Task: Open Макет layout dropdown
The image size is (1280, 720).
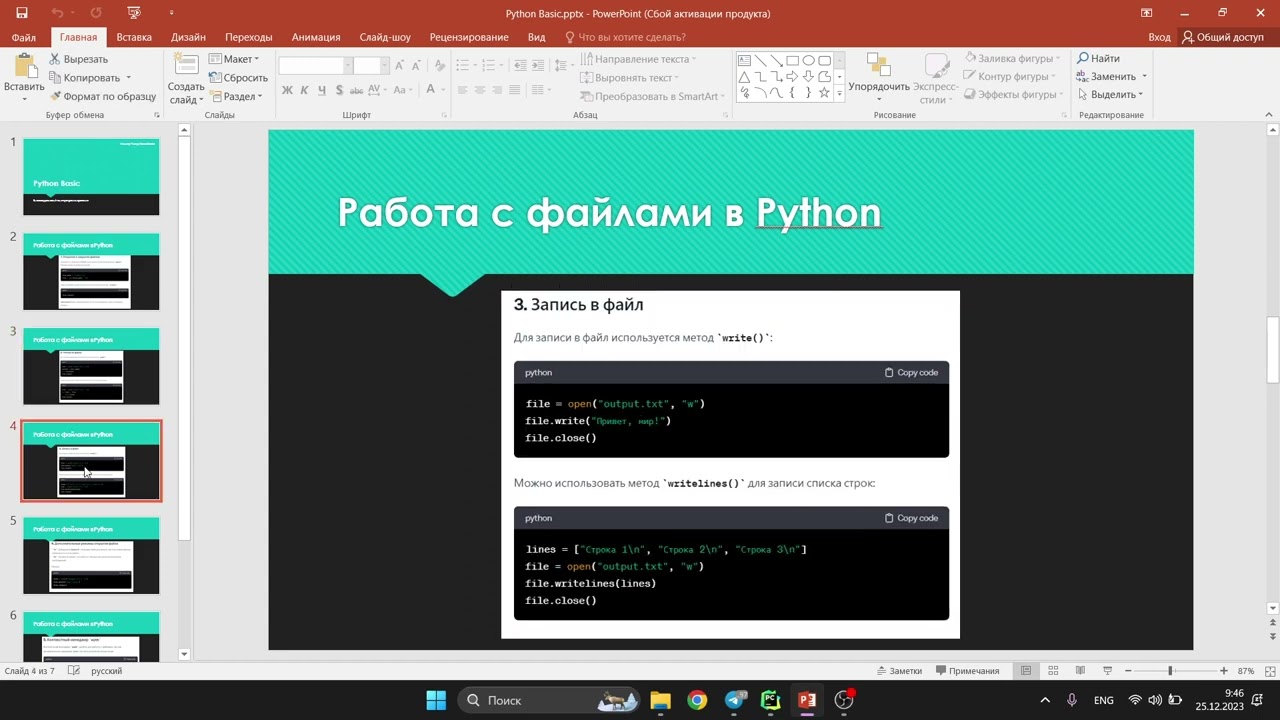Action: [x=236, y=59]
